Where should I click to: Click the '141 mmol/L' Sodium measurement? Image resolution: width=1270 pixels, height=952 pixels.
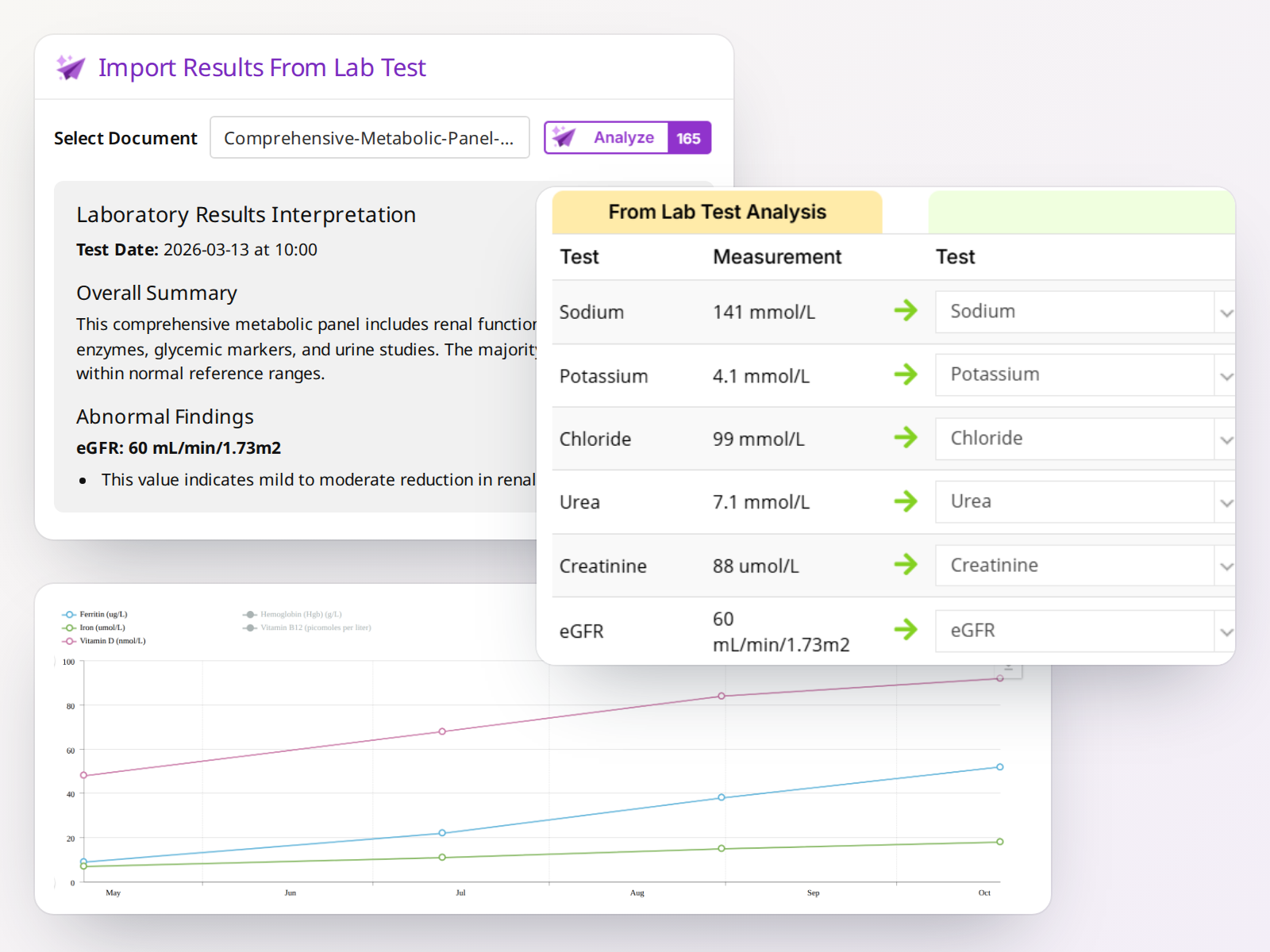tap(764, 312)
